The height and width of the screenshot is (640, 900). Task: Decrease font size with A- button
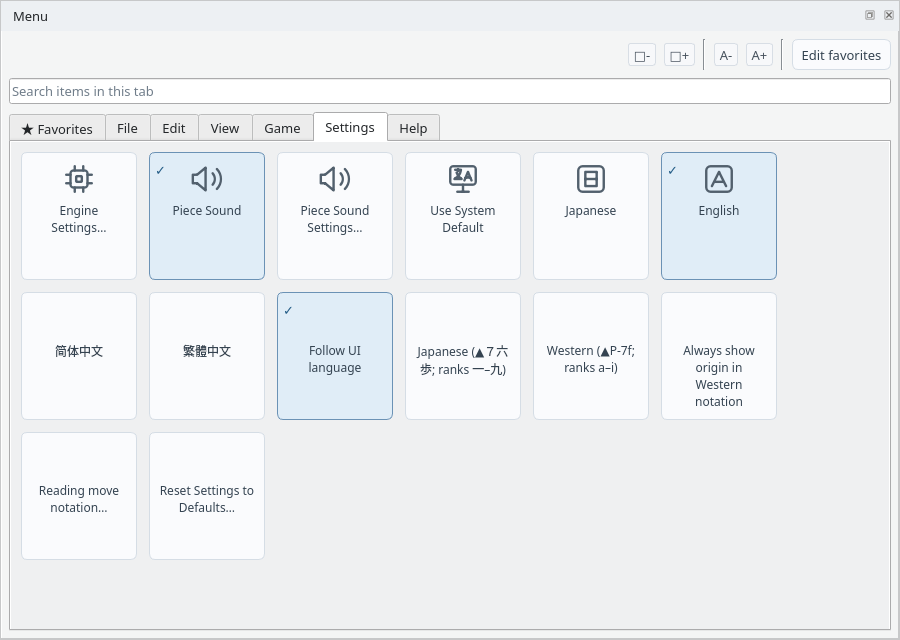[x=726, y=56]
